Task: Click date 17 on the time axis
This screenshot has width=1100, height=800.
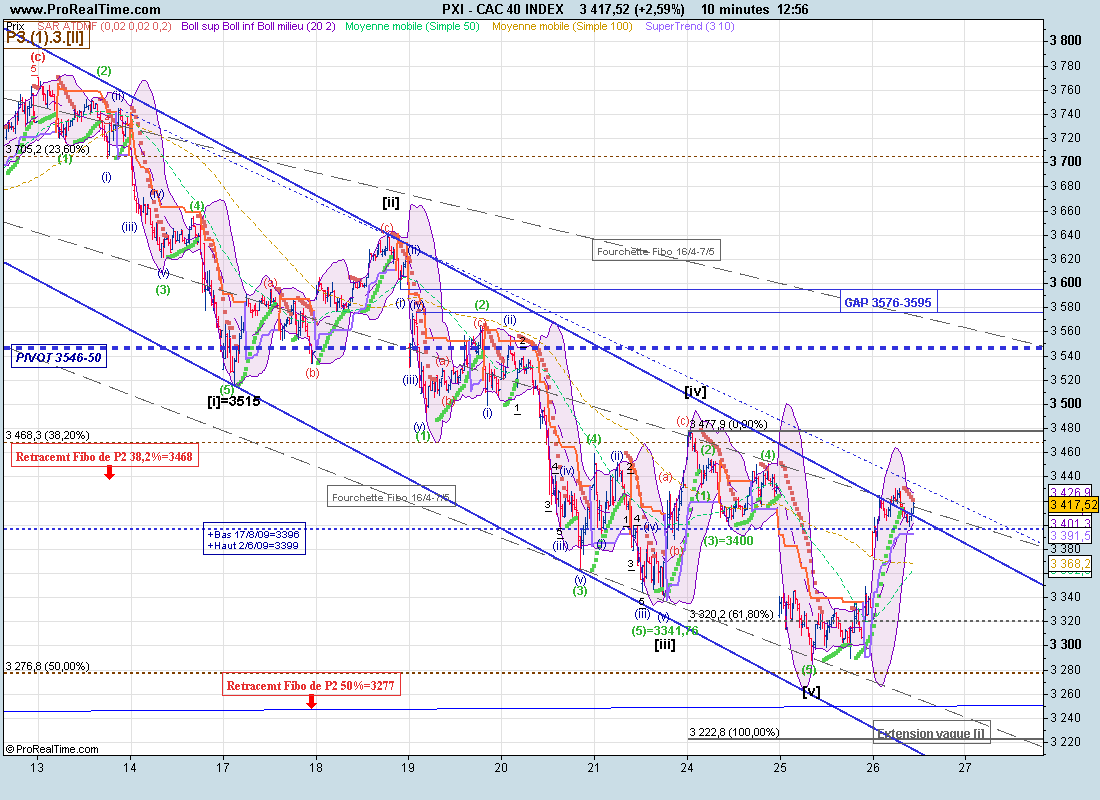Action: 222,767
